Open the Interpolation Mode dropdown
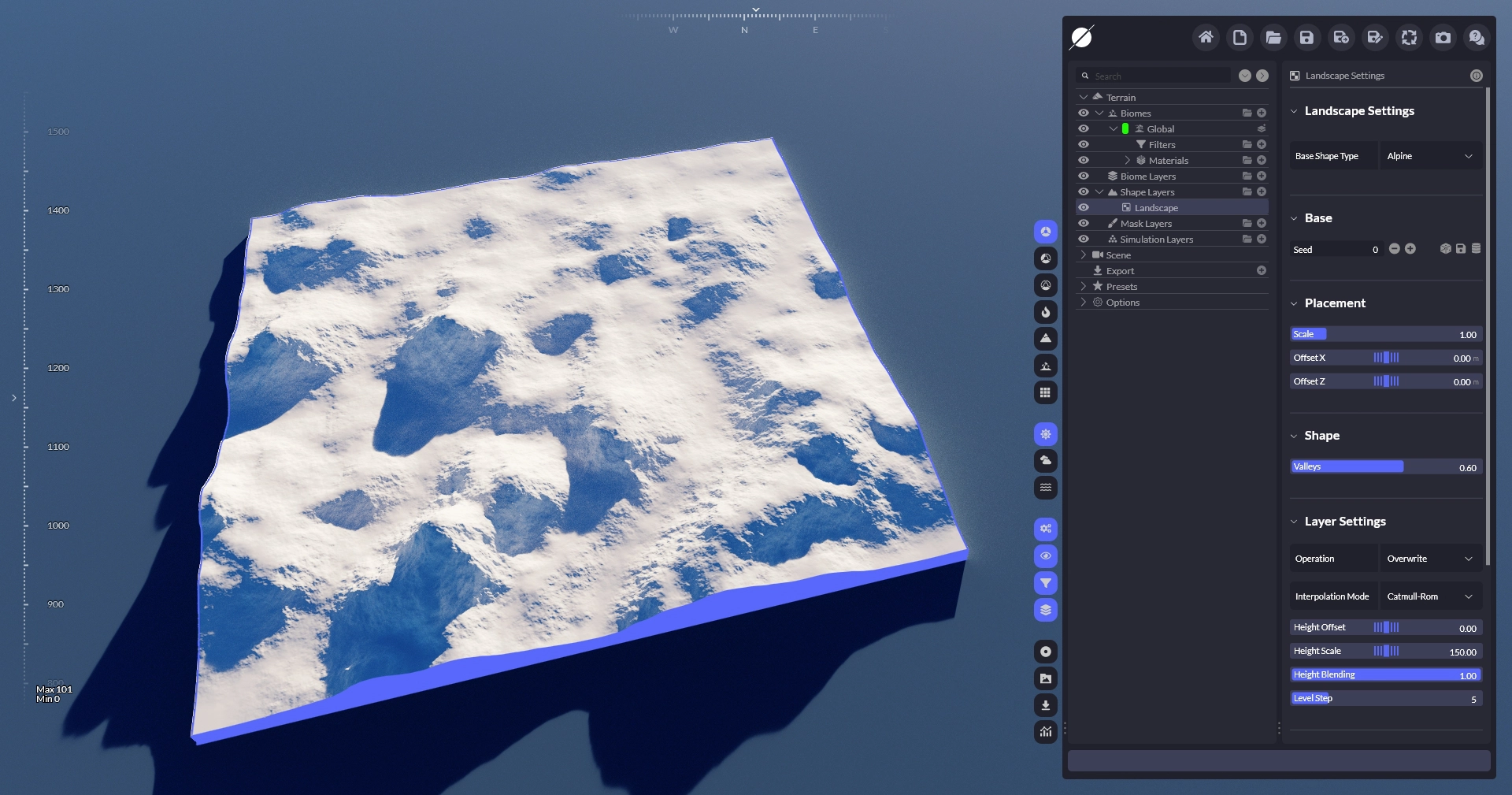The width and height of the screenshot is (1512, 795). 1429,596
